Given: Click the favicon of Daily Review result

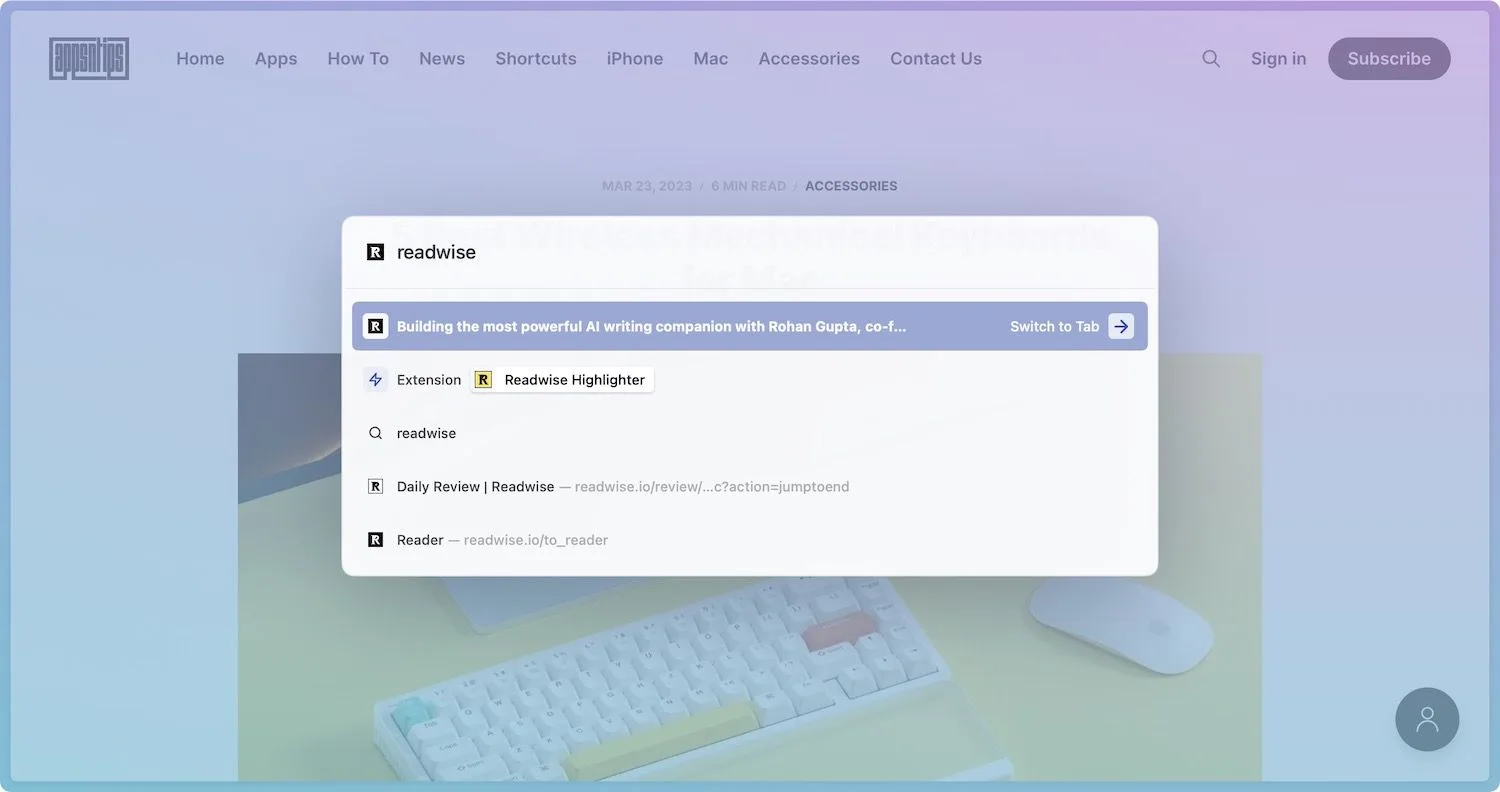Looking at the screenshot, I should coord(376,487).
